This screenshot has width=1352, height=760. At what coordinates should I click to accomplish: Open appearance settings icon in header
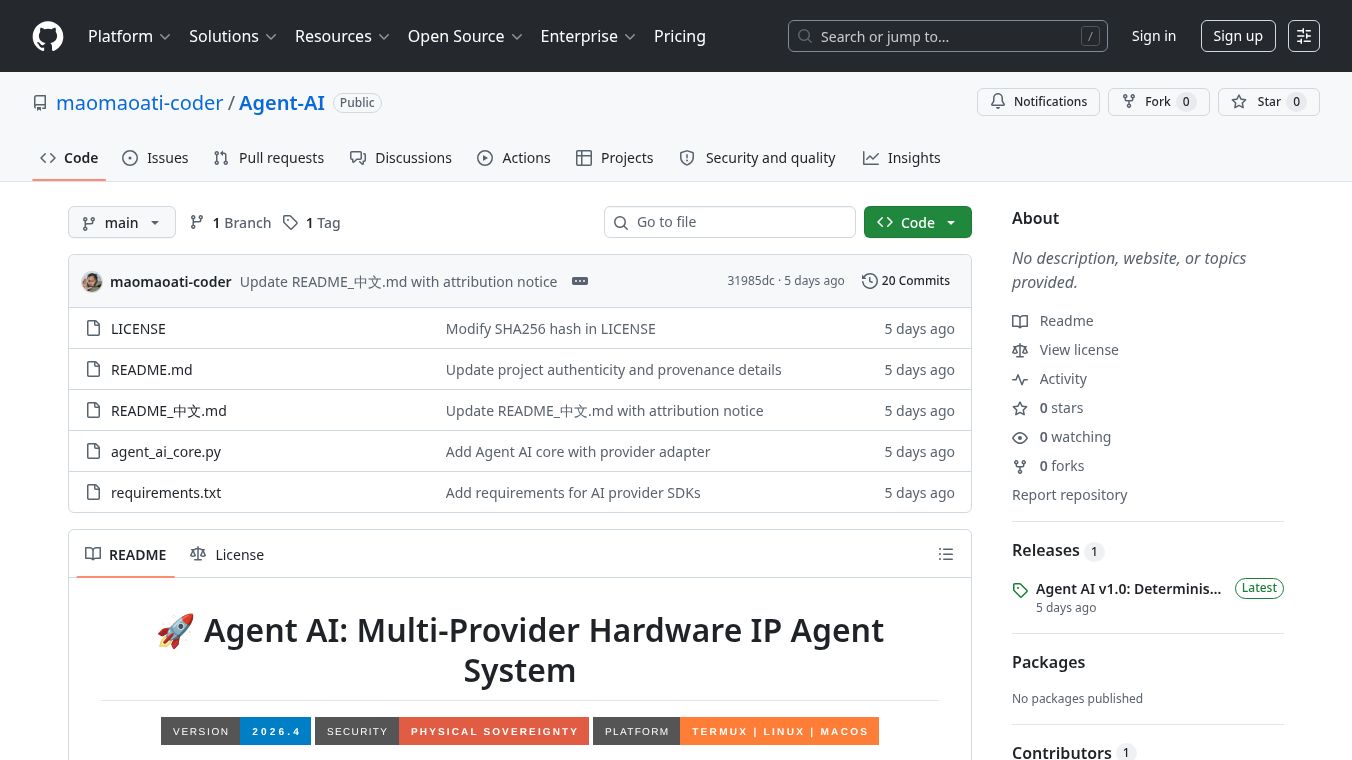[x=1304, y=36]
